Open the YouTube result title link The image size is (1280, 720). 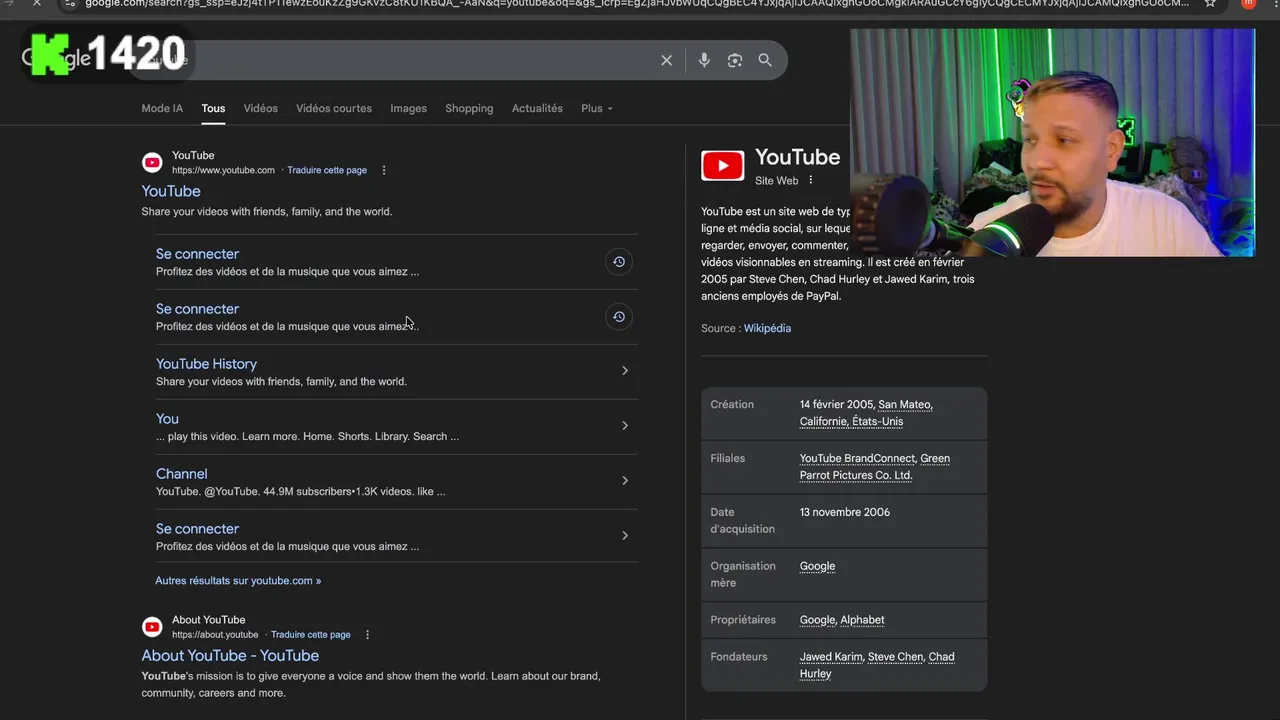pyautogui.click(x=171, y=191)
